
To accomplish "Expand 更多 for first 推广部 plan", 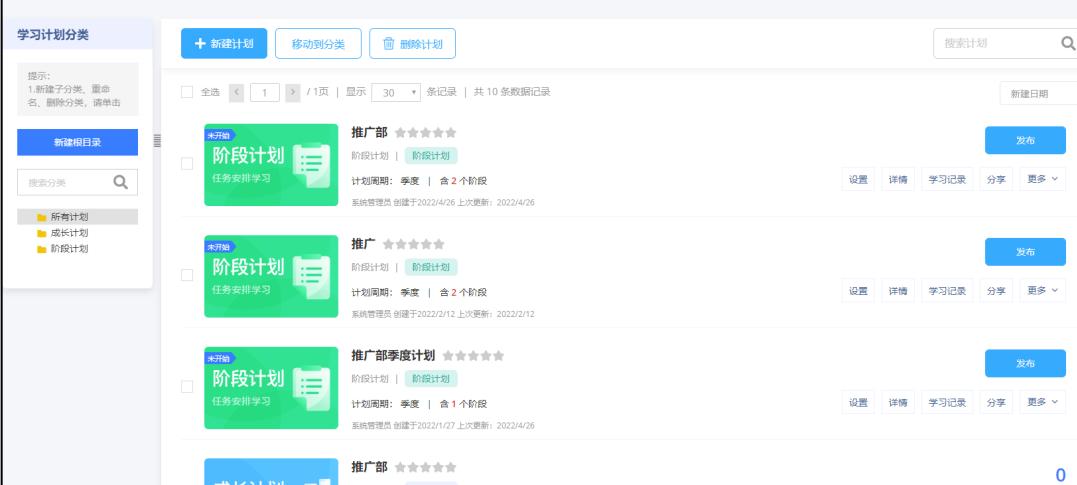I will tap(1043, 179).
